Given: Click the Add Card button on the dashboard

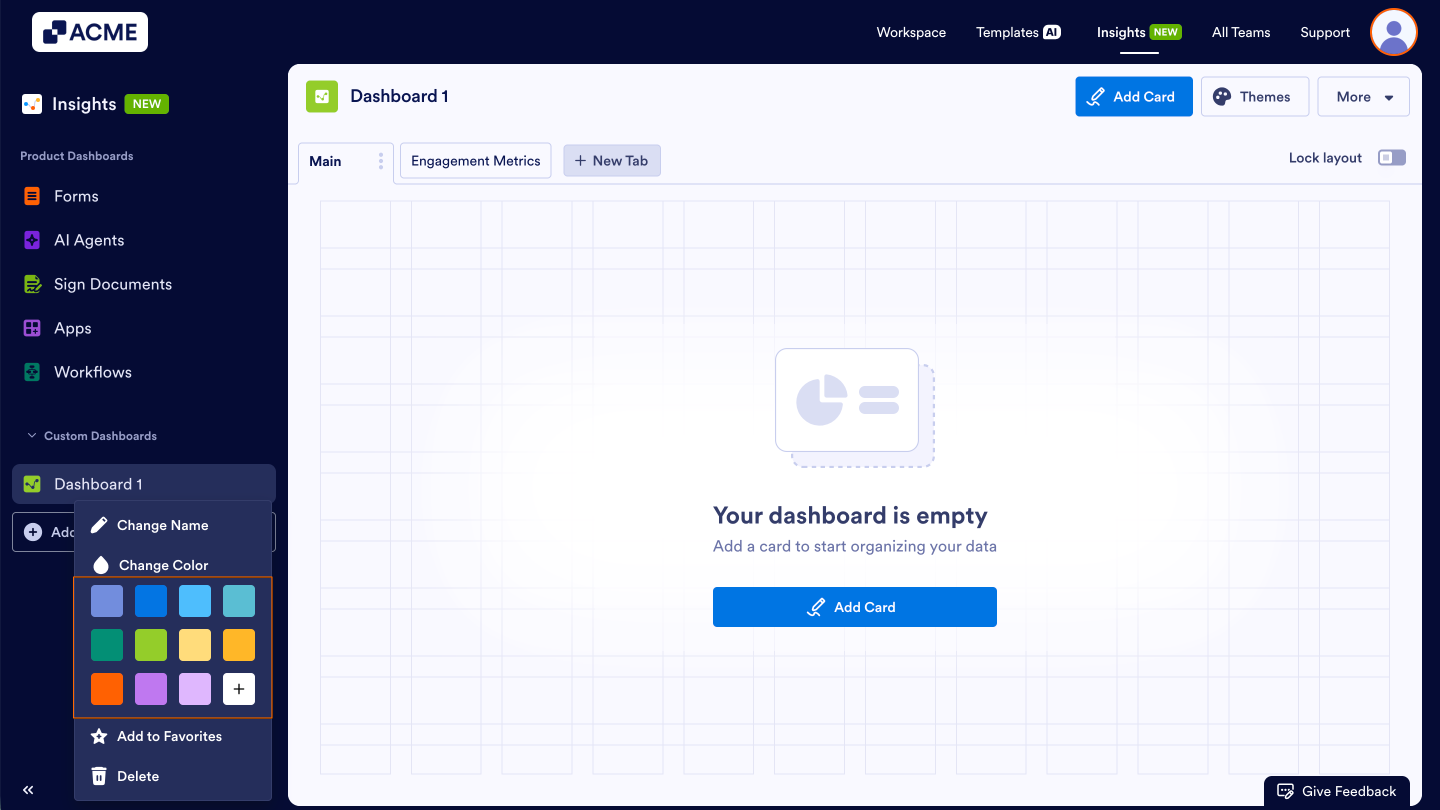Looking at the screenshot, I should (854, 606).
